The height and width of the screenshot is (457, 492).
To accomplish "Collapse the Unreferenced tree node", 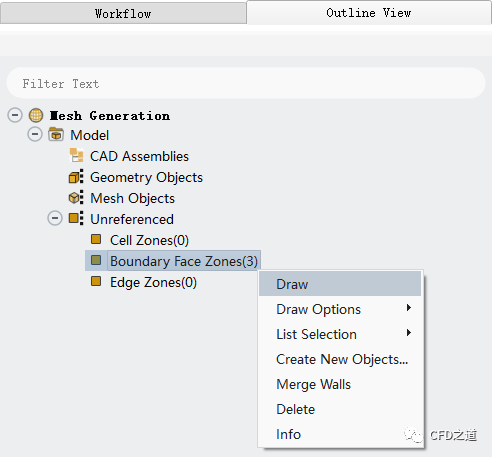I will click(x=55, y=219).
